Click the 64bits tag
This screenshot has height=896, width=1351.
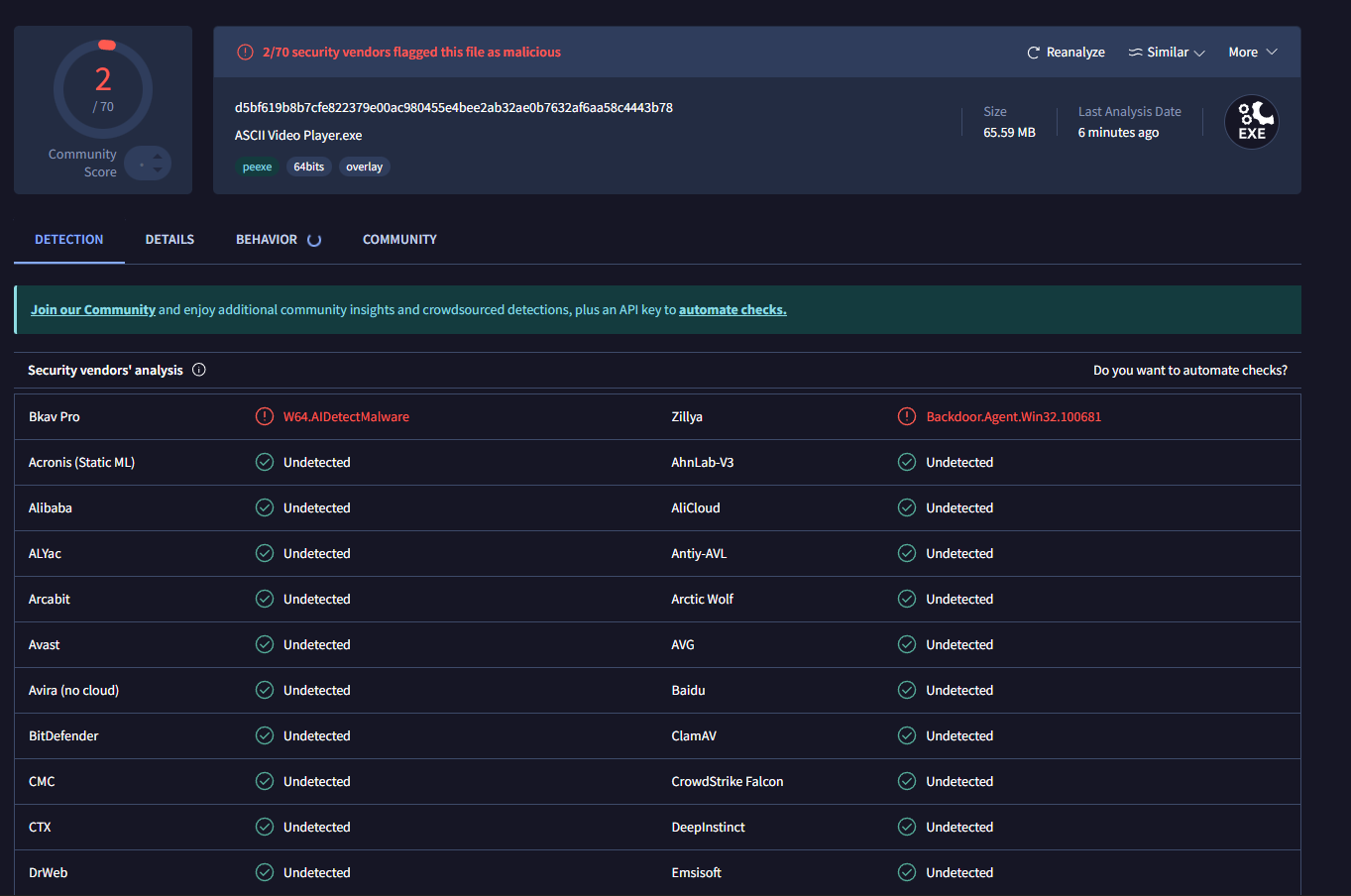[309, 167]
